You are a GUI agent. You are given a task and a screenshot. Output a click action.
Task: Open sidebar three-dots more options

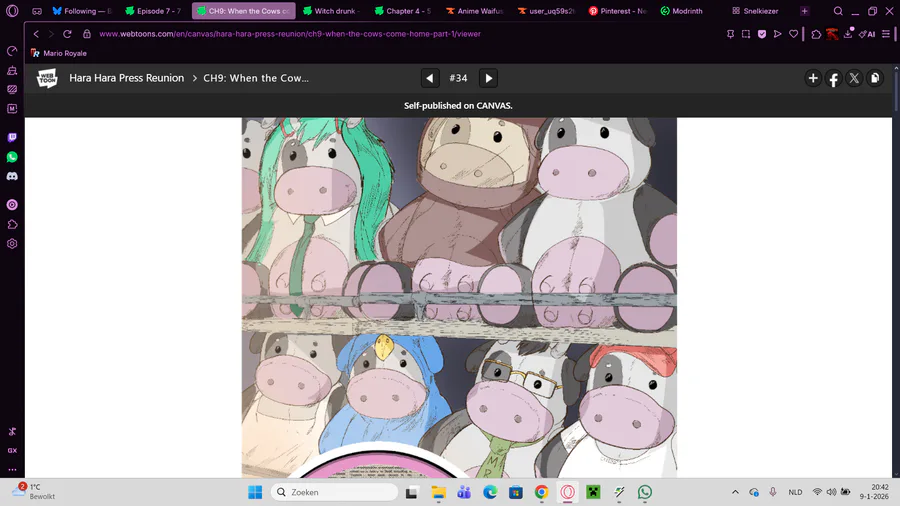(12, 469)
